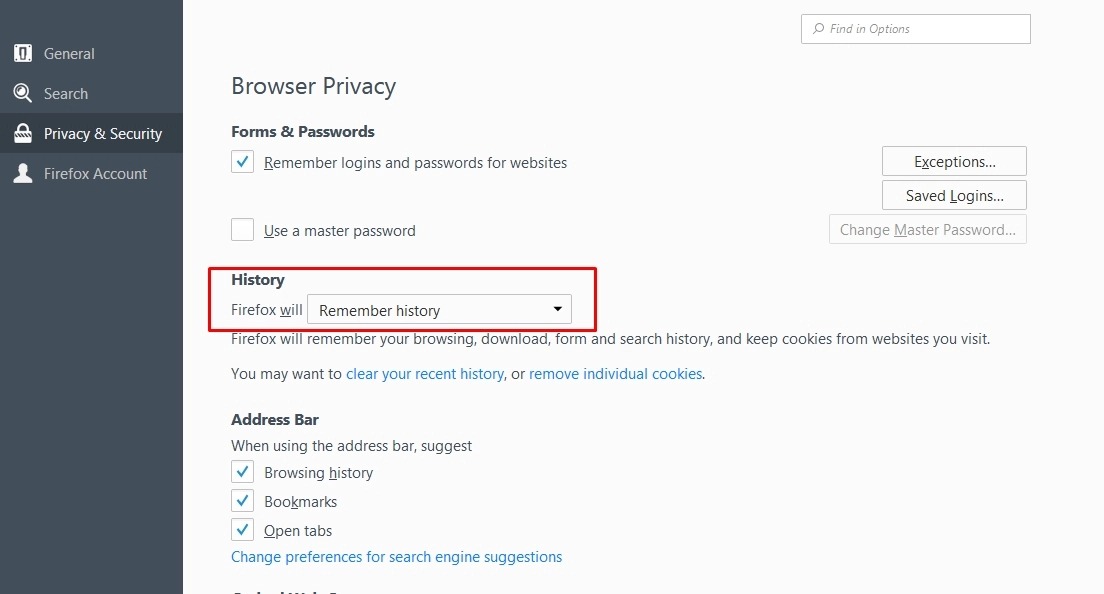Click the Change Master Password... button
Screen dimensions: 1104x594
point(927,230)
